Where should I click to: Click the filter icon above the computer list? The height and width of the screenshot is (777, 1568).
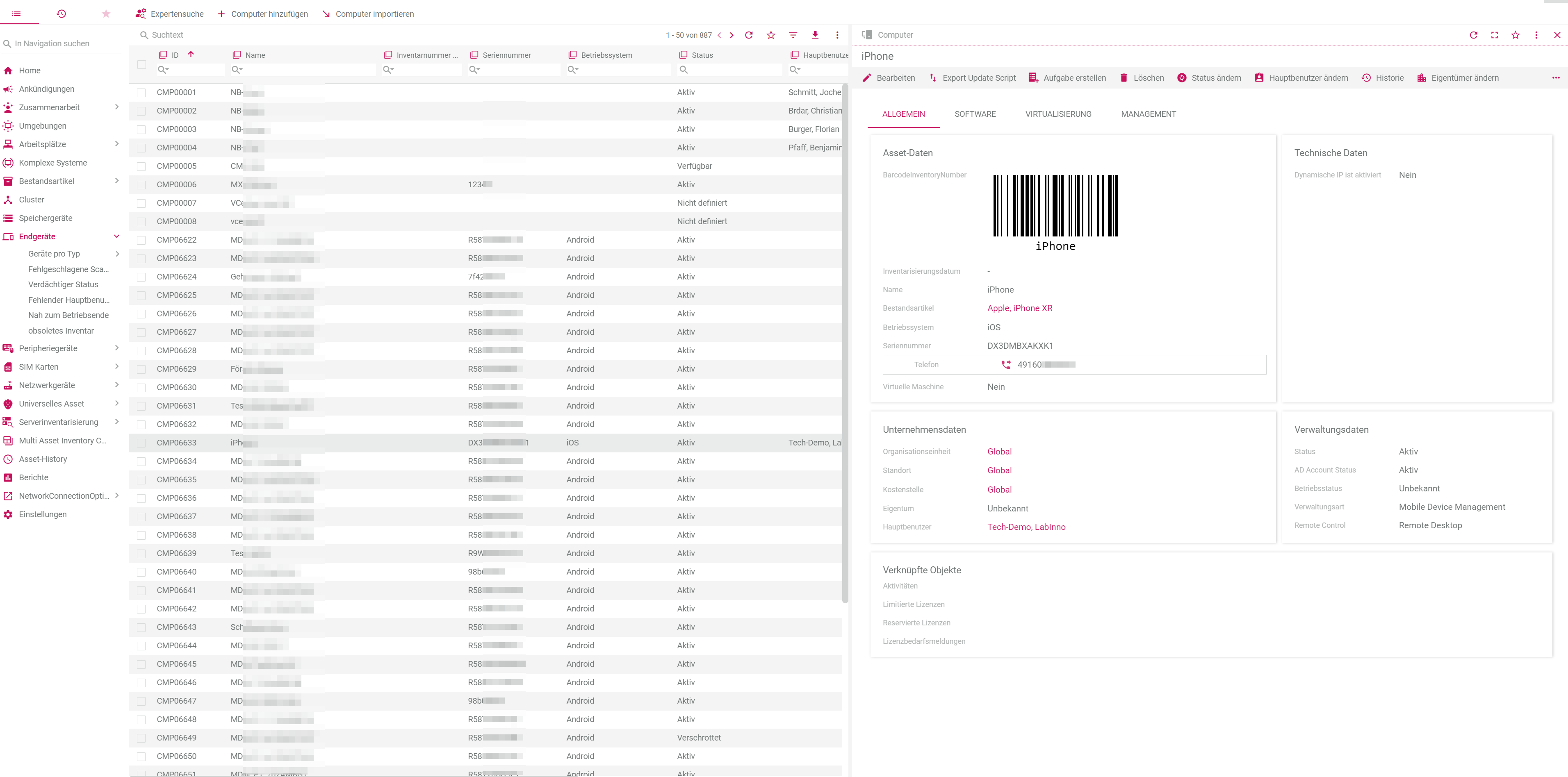click(793, 35)
